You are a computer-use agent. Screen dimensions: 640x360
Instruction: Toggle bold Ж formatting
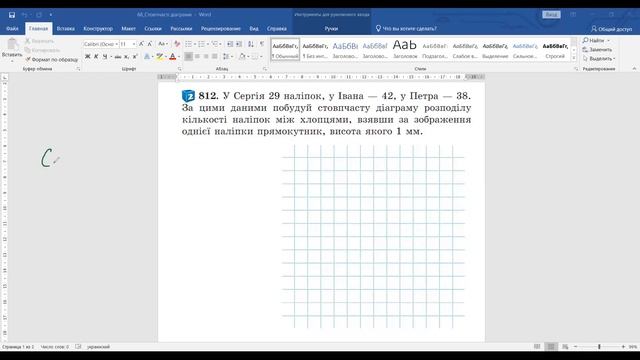[x=87, y=56]
